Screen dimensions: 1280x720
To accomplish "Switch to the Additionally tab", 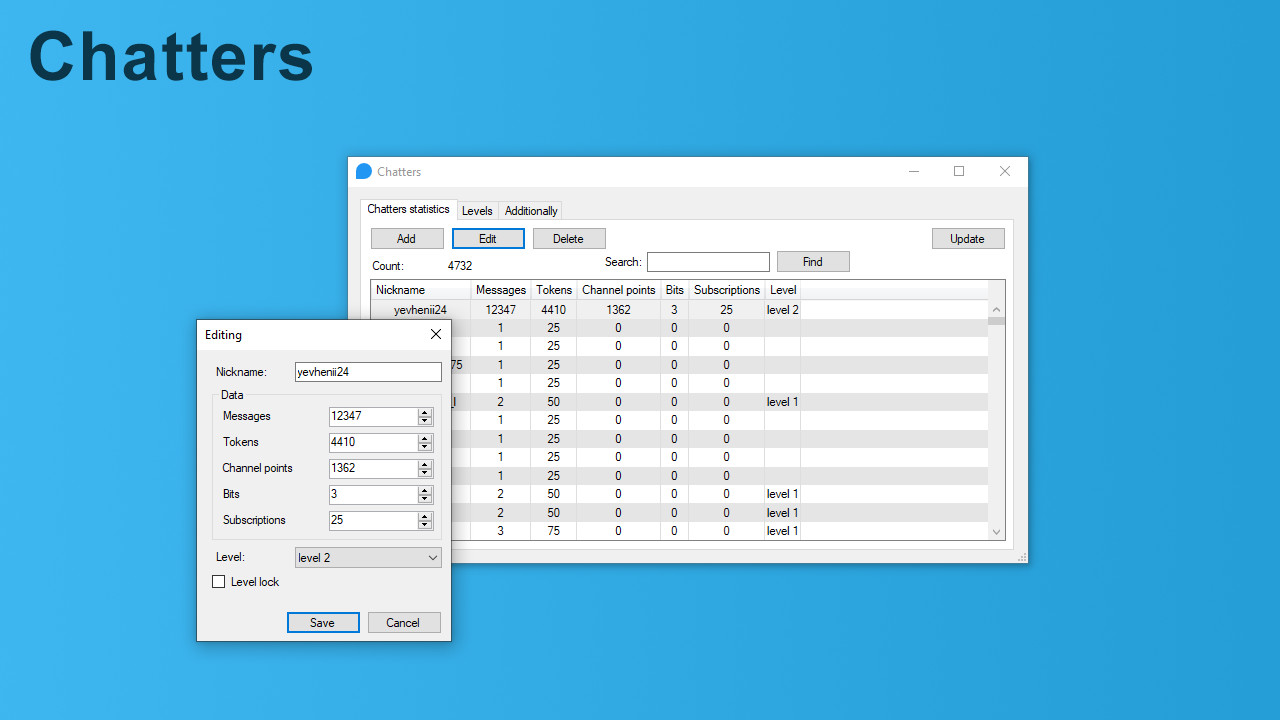I will 530,210.
